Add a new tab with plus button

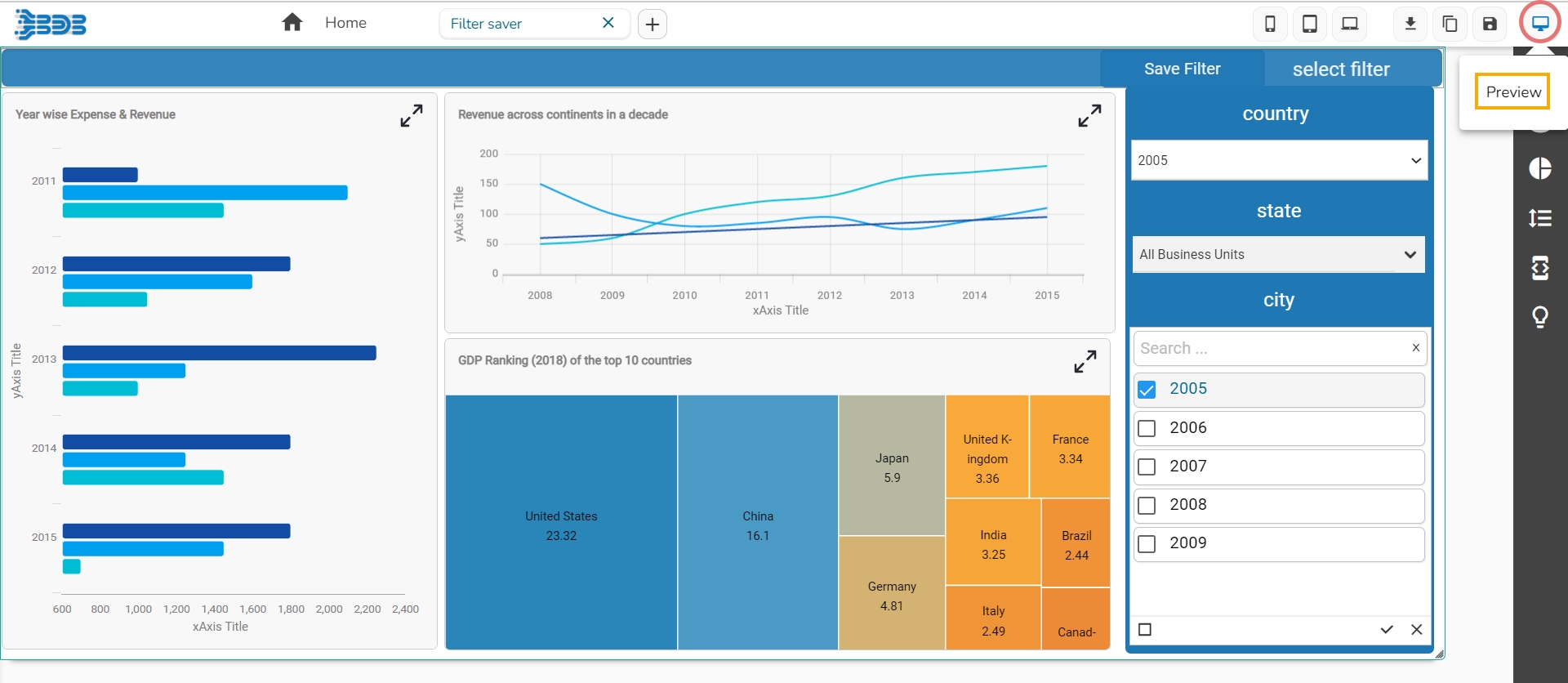(652, 25)
